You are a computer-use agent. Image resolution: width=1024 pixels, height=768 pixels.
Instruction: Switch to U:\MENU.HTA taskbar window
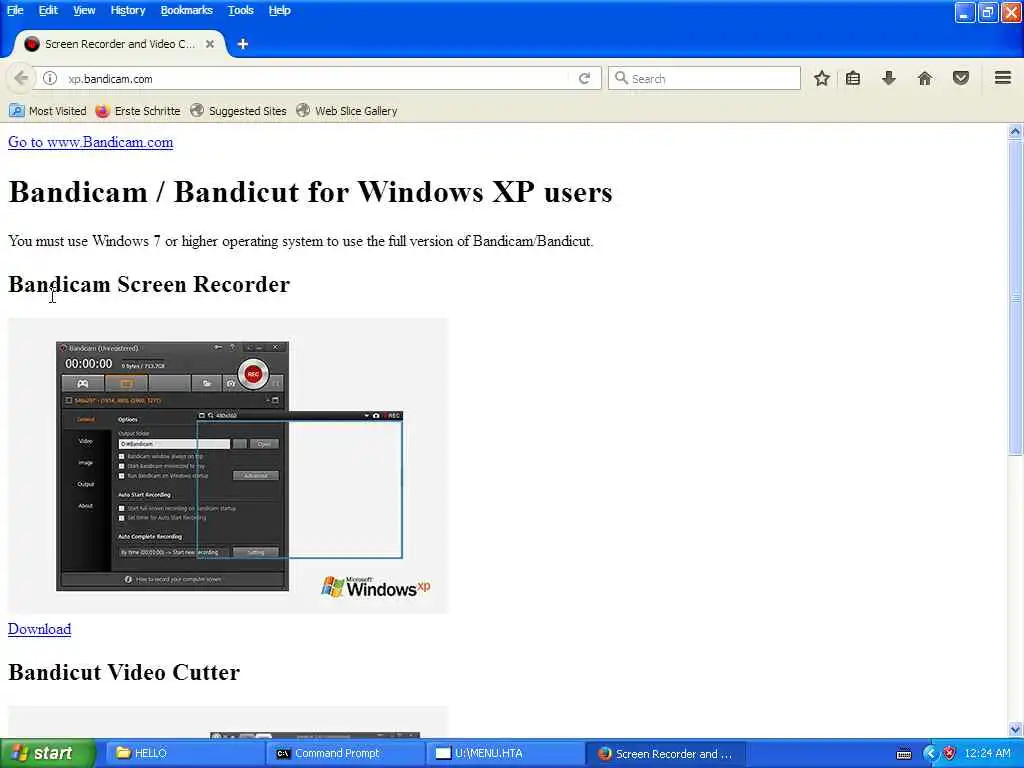tap(505, 754)
